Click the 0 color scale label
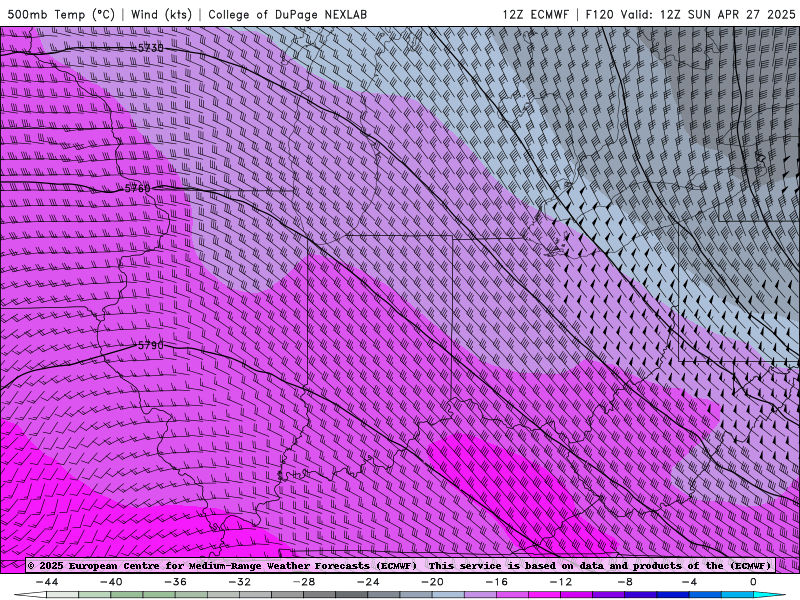The image size is (800, 600). (x=753, y=582)
